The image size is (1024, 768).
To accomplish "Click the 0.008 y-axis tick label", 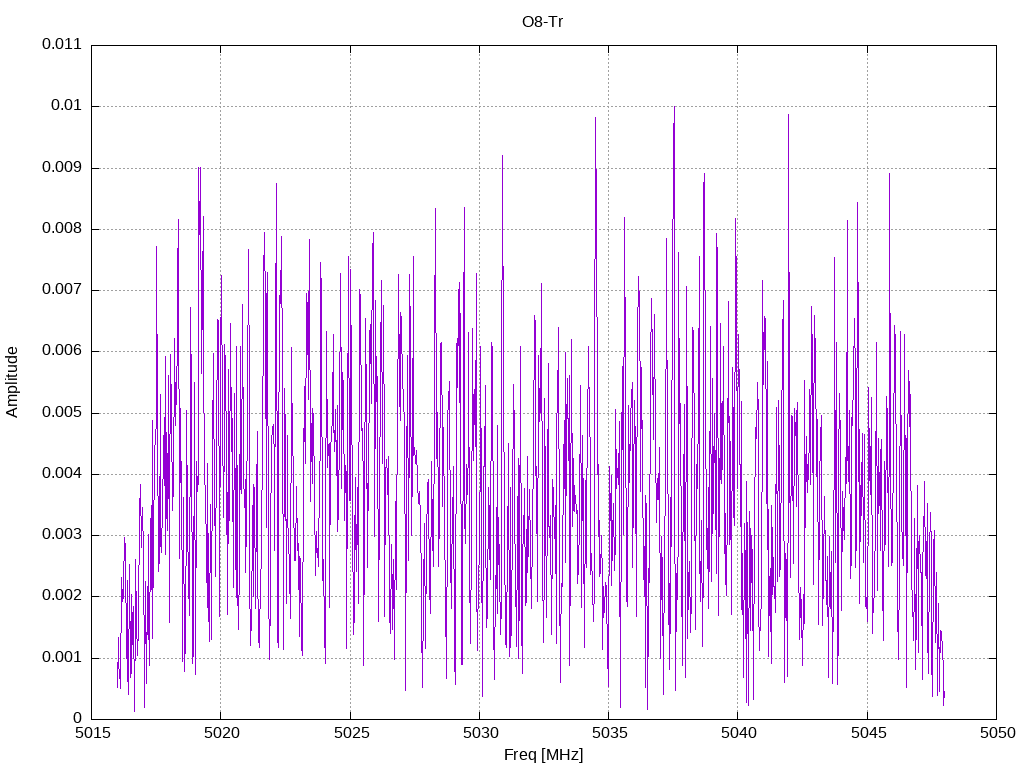I will [x=62, y=229].
